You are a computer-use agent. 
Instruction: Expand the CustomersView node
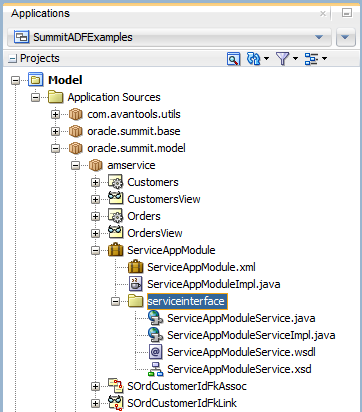pyautogui.click(x=95, y=199)
